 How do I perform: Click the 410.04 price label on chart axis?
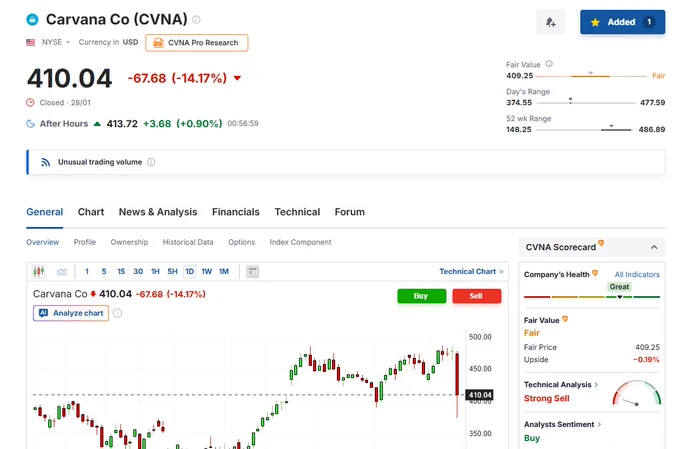coord(479,395)
